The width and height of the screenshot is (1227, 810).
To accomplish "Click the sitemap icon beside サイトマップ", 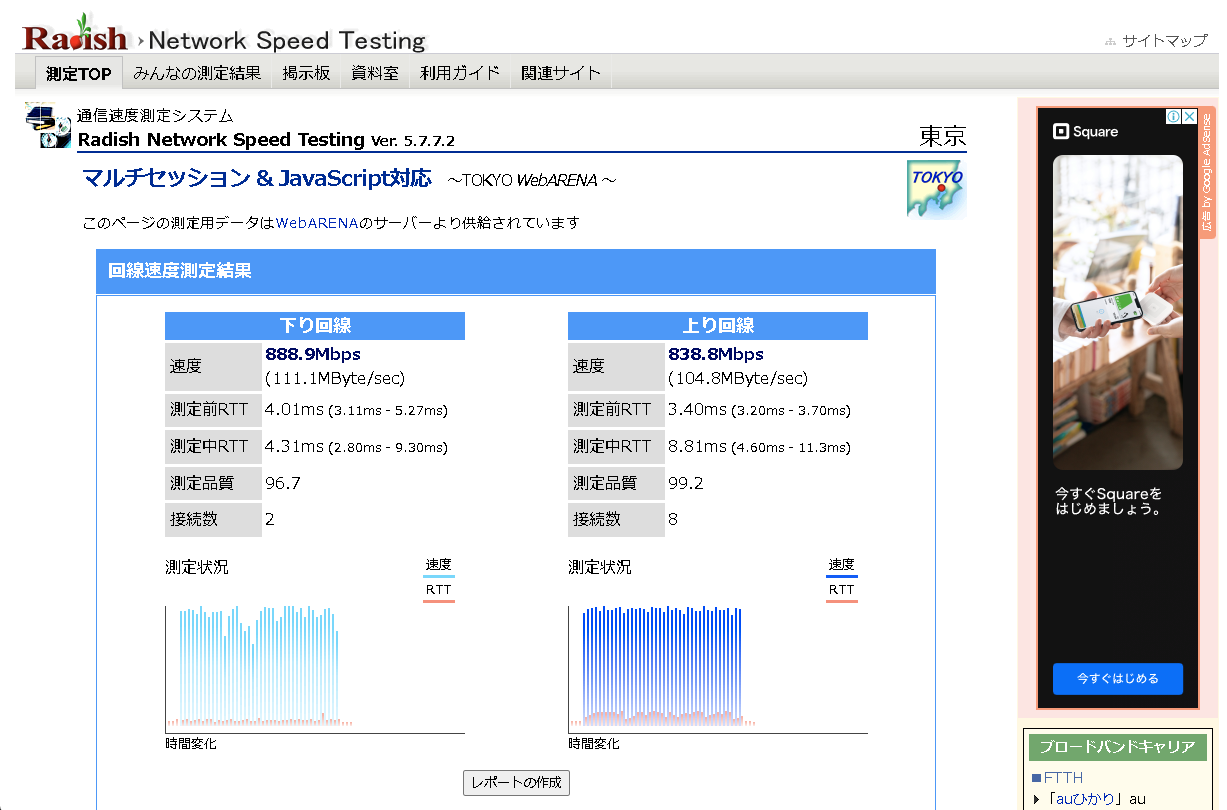I will click(1110, 42).
